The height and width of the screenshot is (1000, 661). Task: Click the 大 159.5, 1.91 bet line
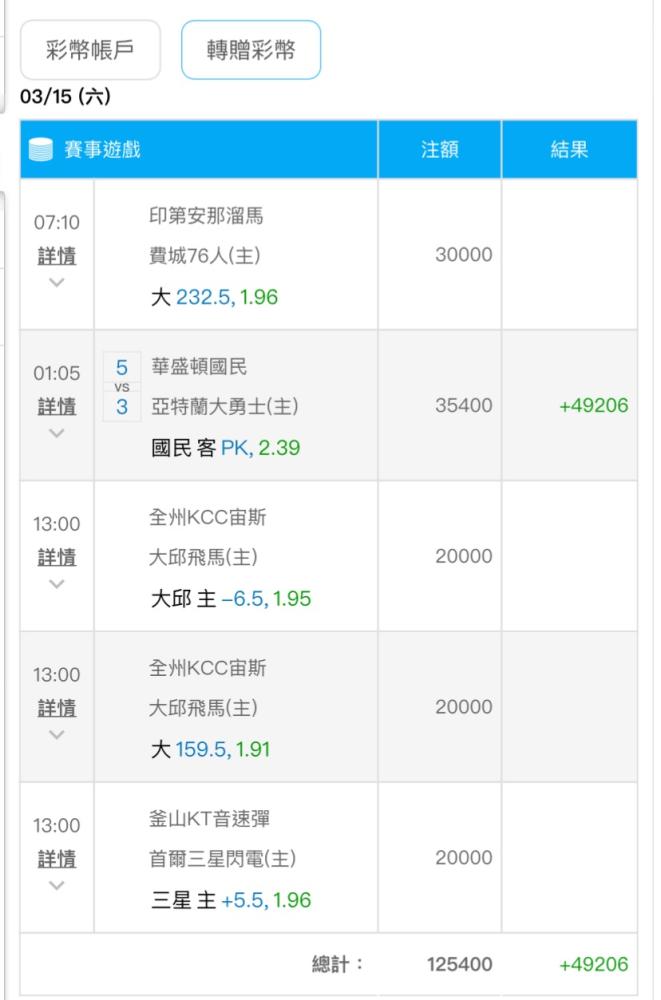[211, 749]
